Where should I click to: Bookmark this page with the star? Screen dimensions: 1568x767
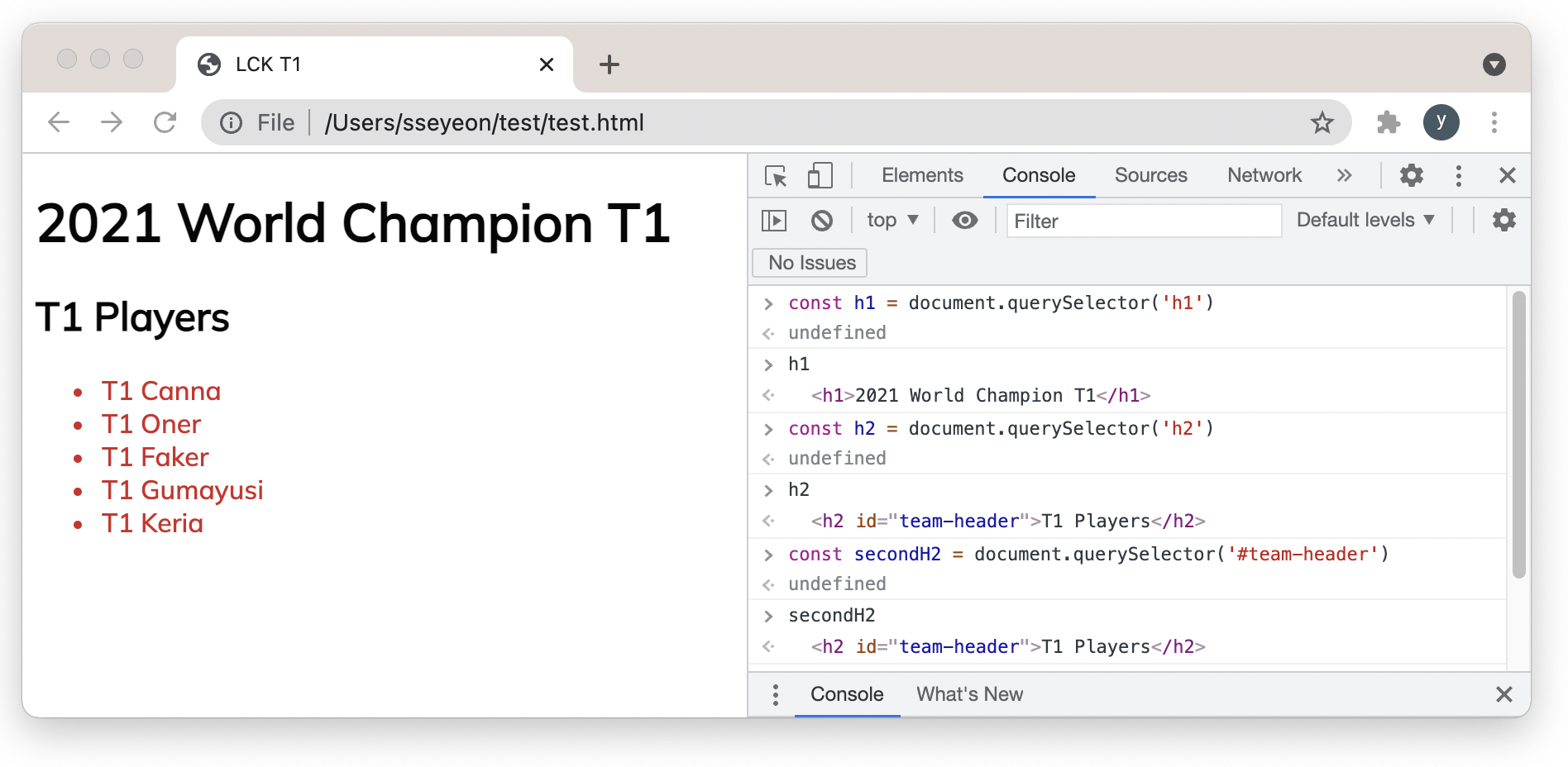1322,122
